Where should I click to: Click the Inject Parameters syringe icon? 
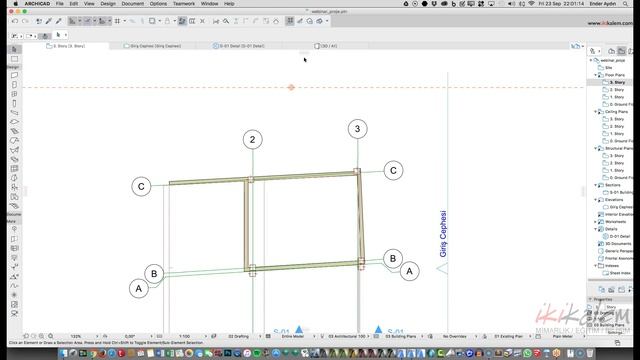click(58, 21)
